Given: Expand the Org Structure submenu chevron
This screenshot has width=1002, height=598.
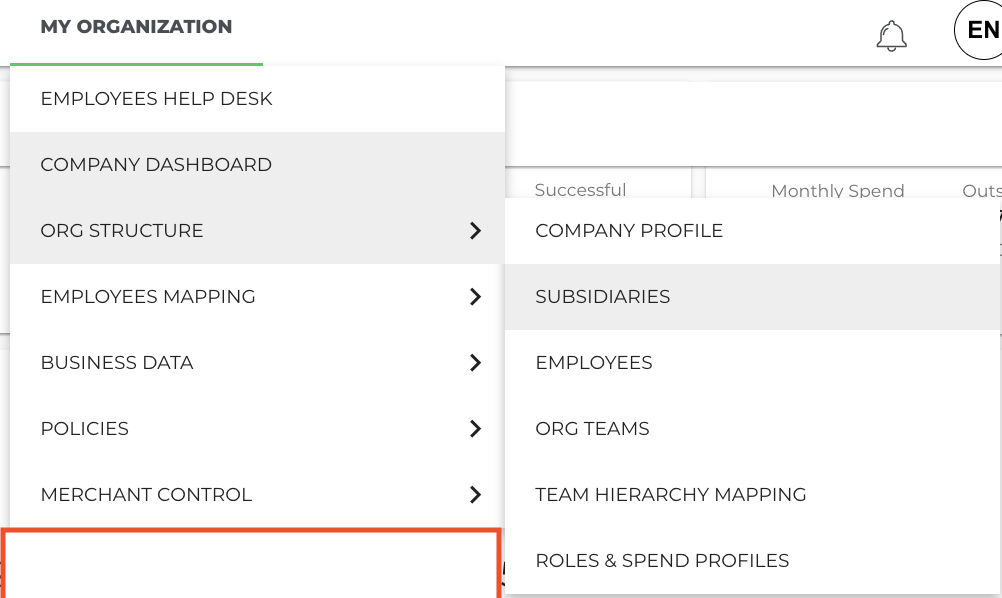Looking at the screenshot, I should pos(475,231).
